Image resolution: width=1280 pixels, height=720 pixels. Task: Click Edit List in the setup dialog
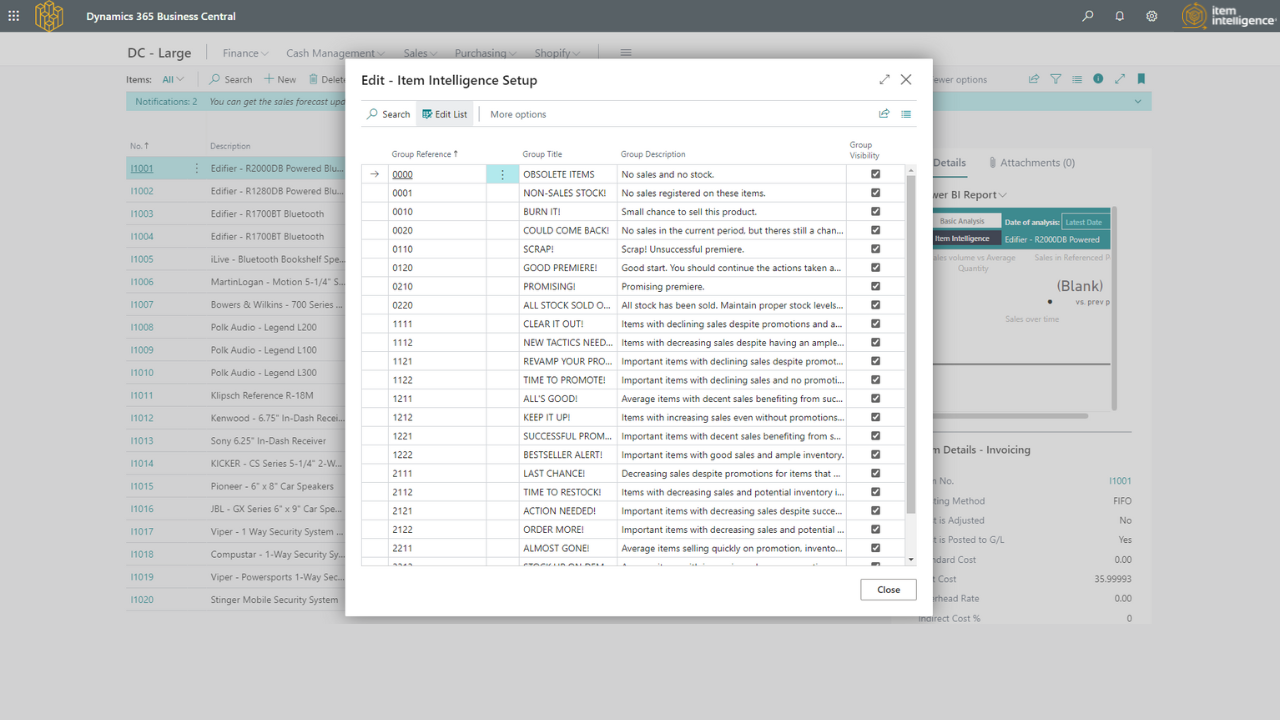tap(445, 114)
